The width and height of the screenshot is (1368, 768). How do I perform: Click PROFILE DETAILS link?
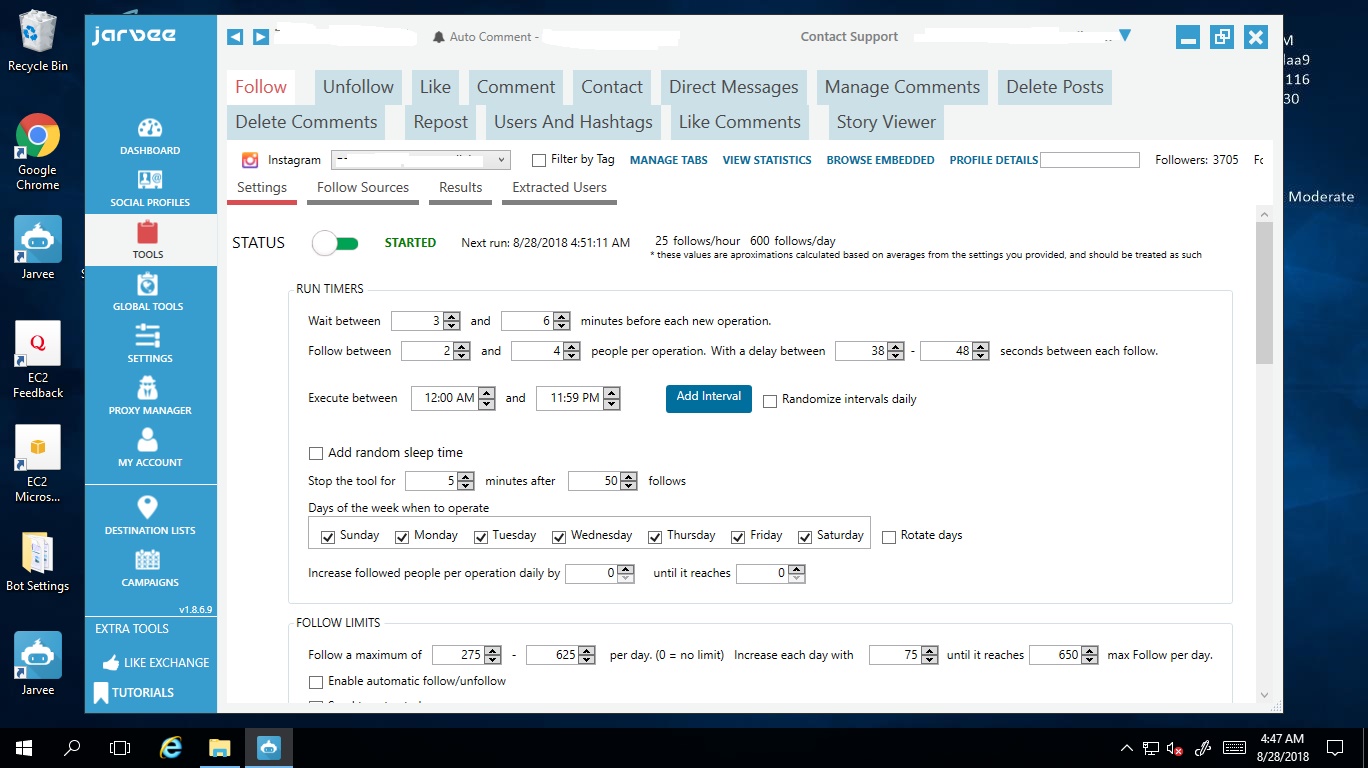tap(994, 160)
